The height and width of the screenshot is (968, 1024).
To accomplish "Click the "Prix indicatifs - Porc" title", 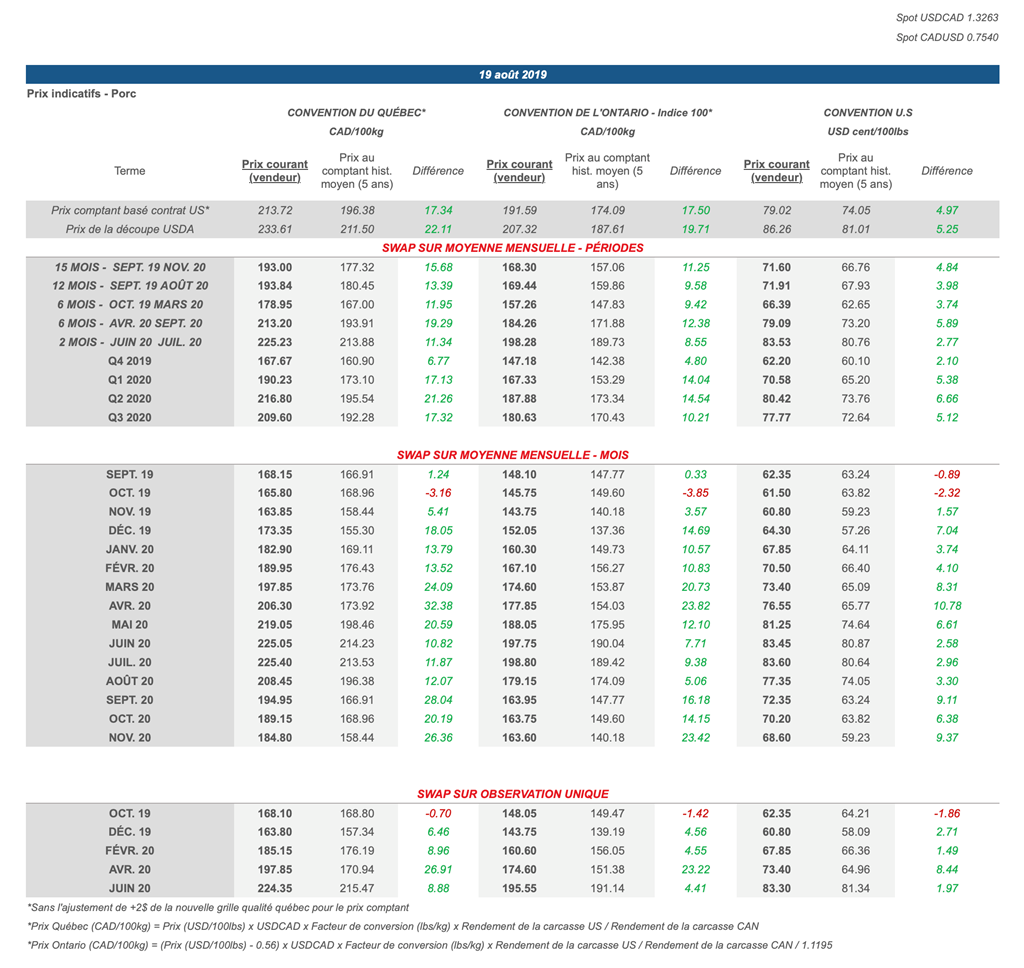I will 82,94.
